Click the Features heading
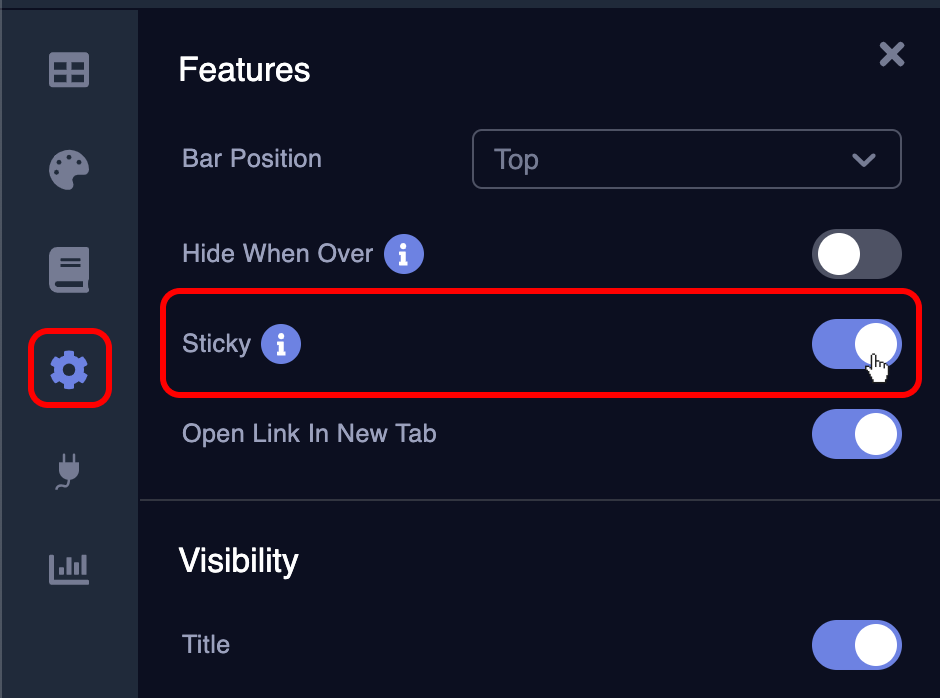The height and width of the screenshot is (698, 940). pyautogui.click(x=244, y=68)
